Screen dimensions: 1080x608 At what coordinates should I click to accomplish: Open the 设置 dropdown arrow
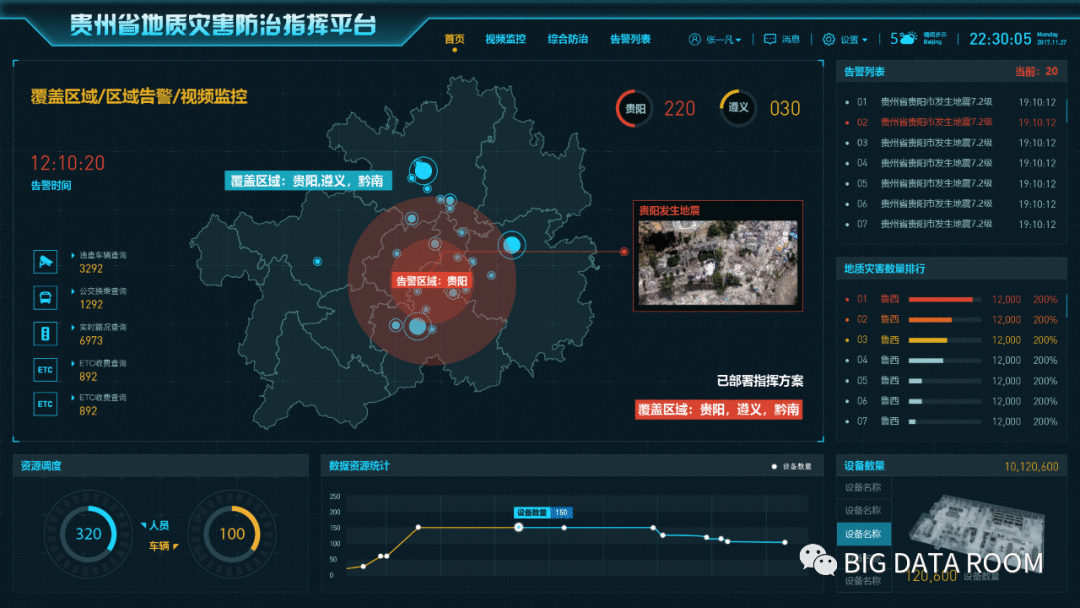864,40
